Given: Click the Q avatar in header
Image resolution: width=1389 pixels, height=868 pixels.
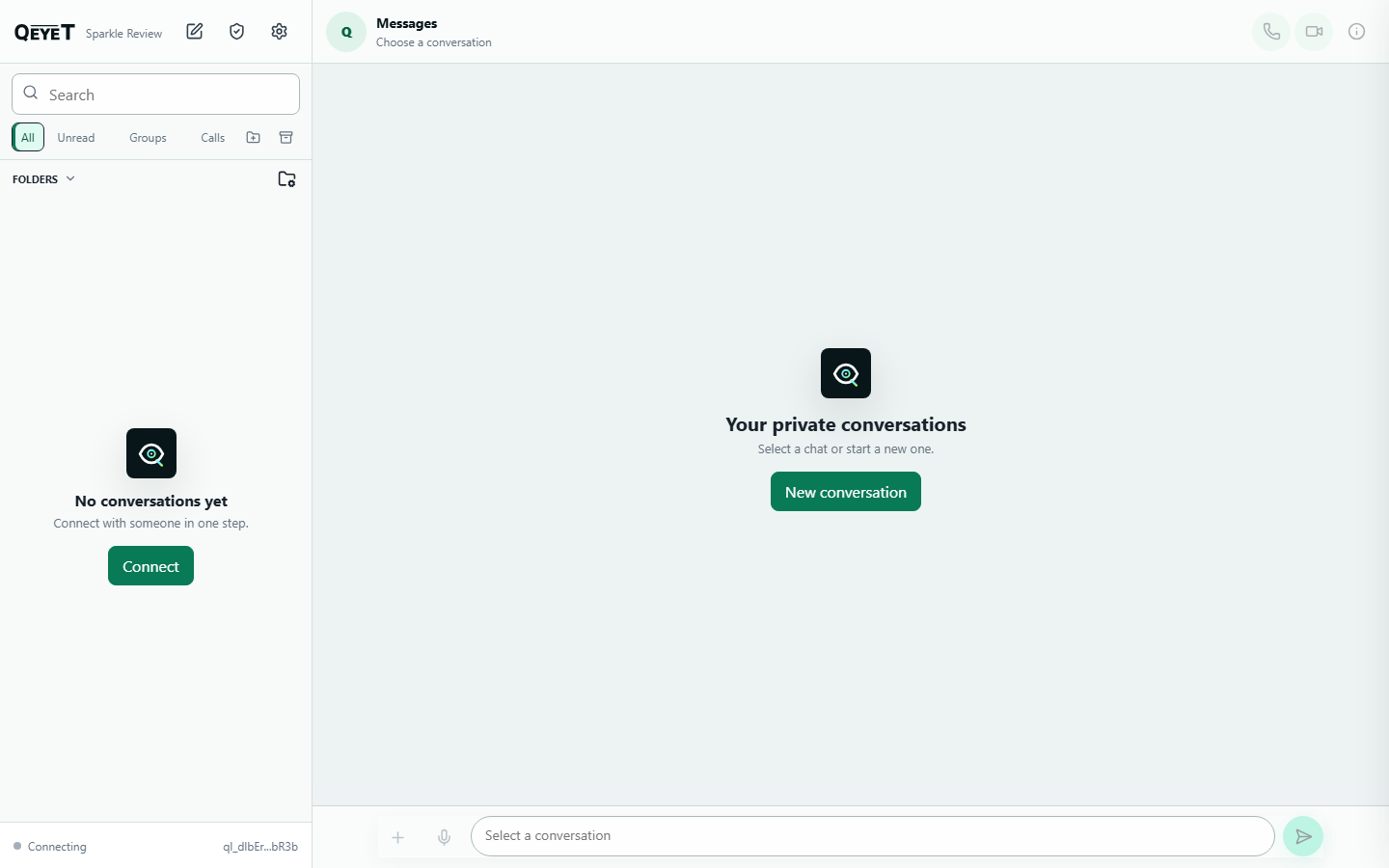Looking at the screenshot, I should pyautogui.click(x=346, y=32).
